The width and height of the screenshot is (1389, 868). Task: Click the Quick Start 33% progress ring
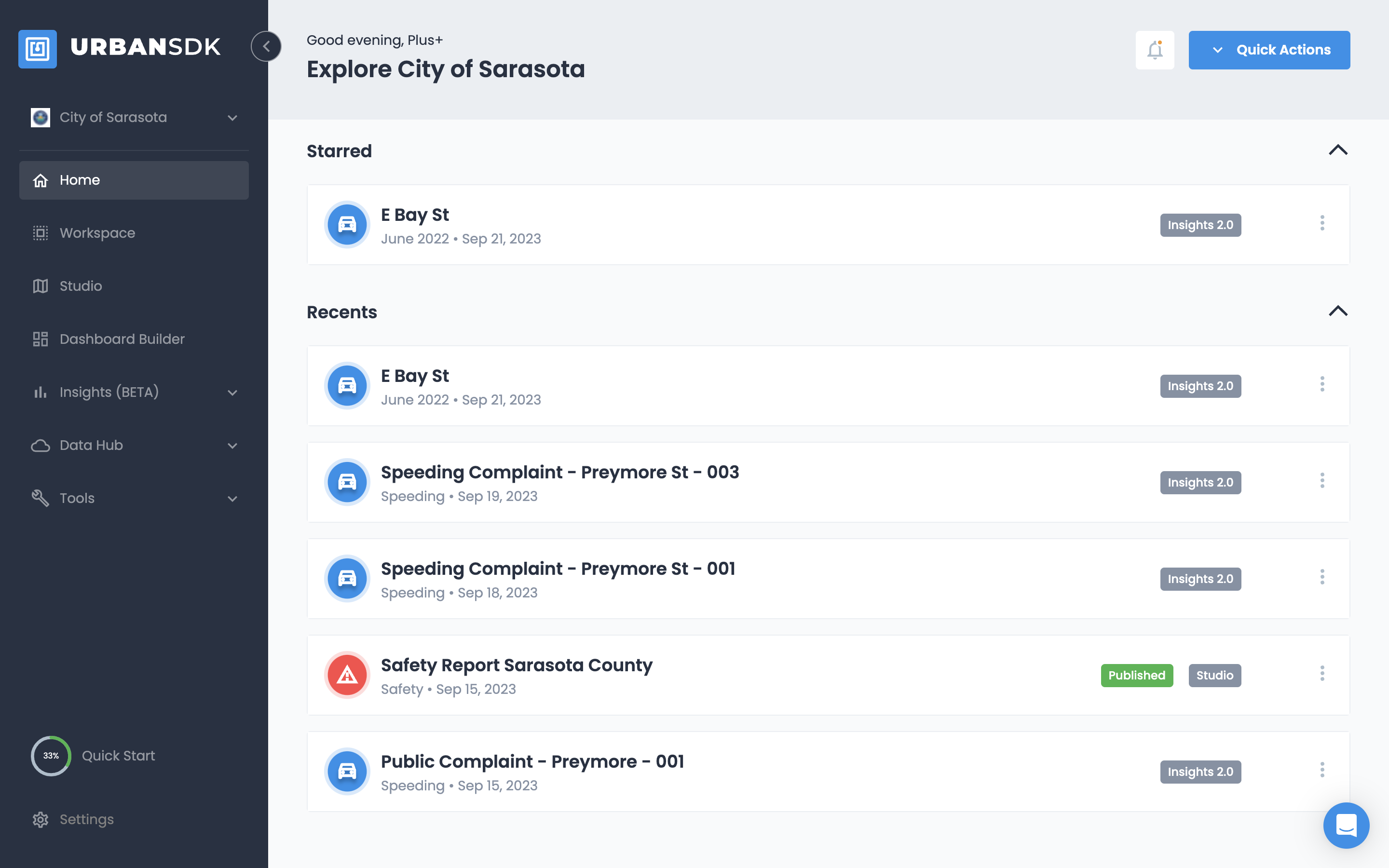click(51, 756)
